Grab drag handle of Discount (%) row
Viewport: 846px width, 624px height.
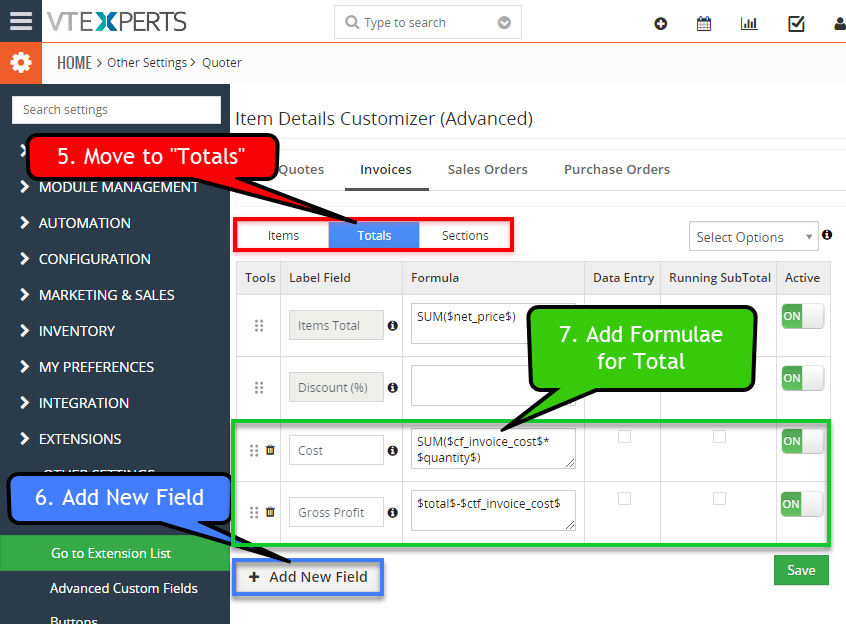(259, 387)
